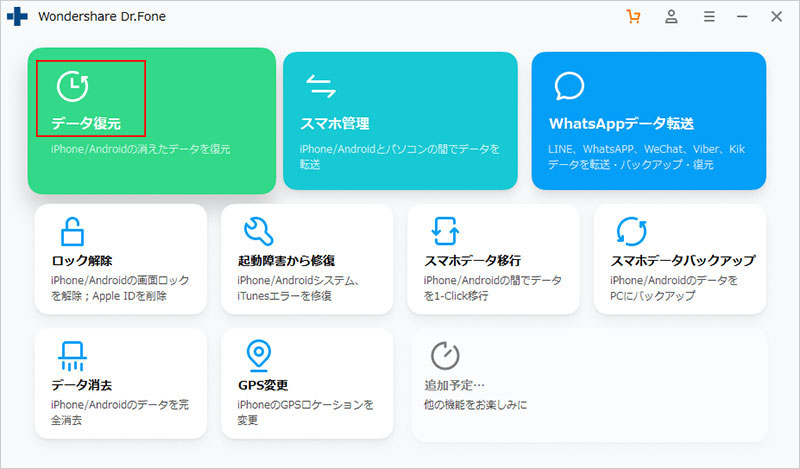
Task: Click the Wondershare Dr.Fone logo
Action: click(20, 17)
